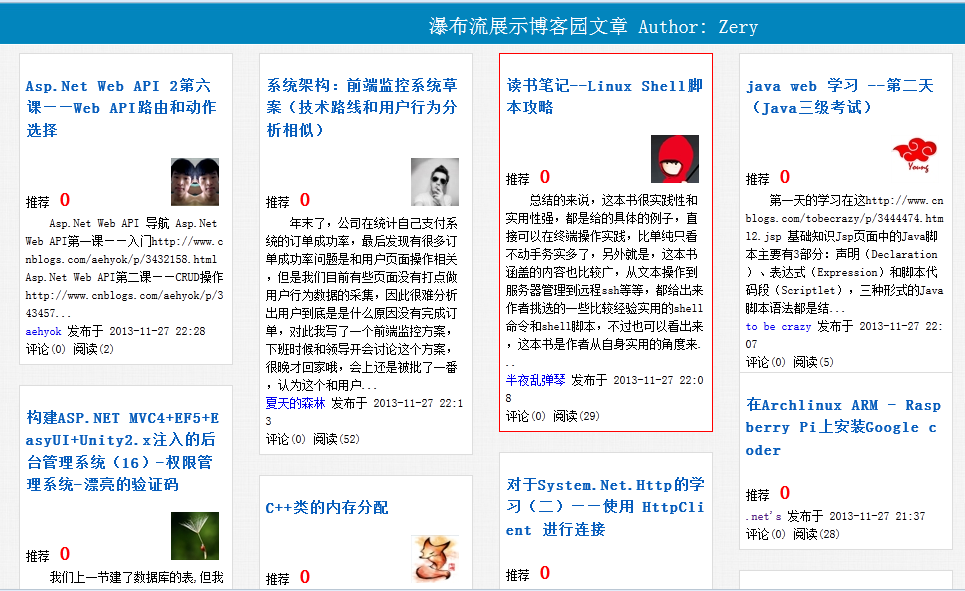Screen dimensions: 965x591
Task: Visit author aehyok's profile link
Action: (43, 331)
